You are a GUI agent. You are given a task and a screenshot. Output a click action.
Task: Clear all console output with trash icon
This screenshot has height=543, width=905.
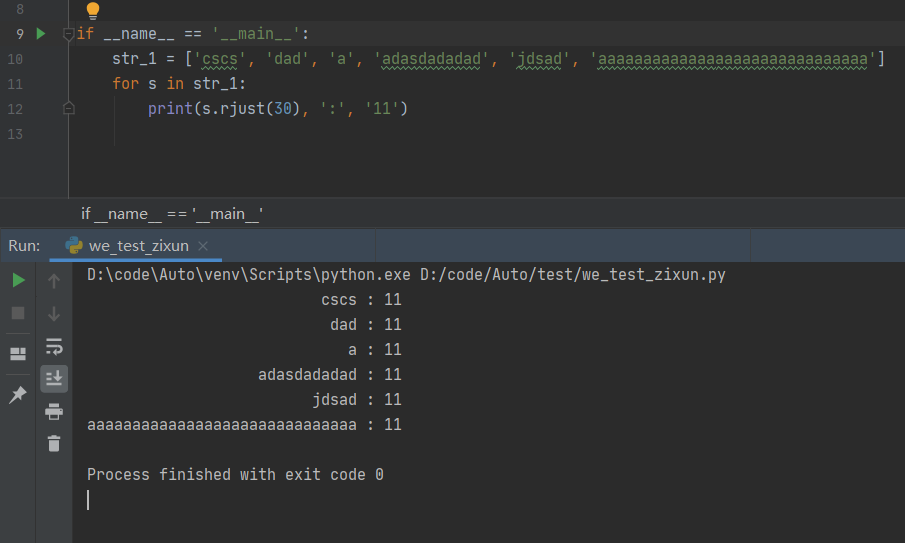tap(54, 444)
